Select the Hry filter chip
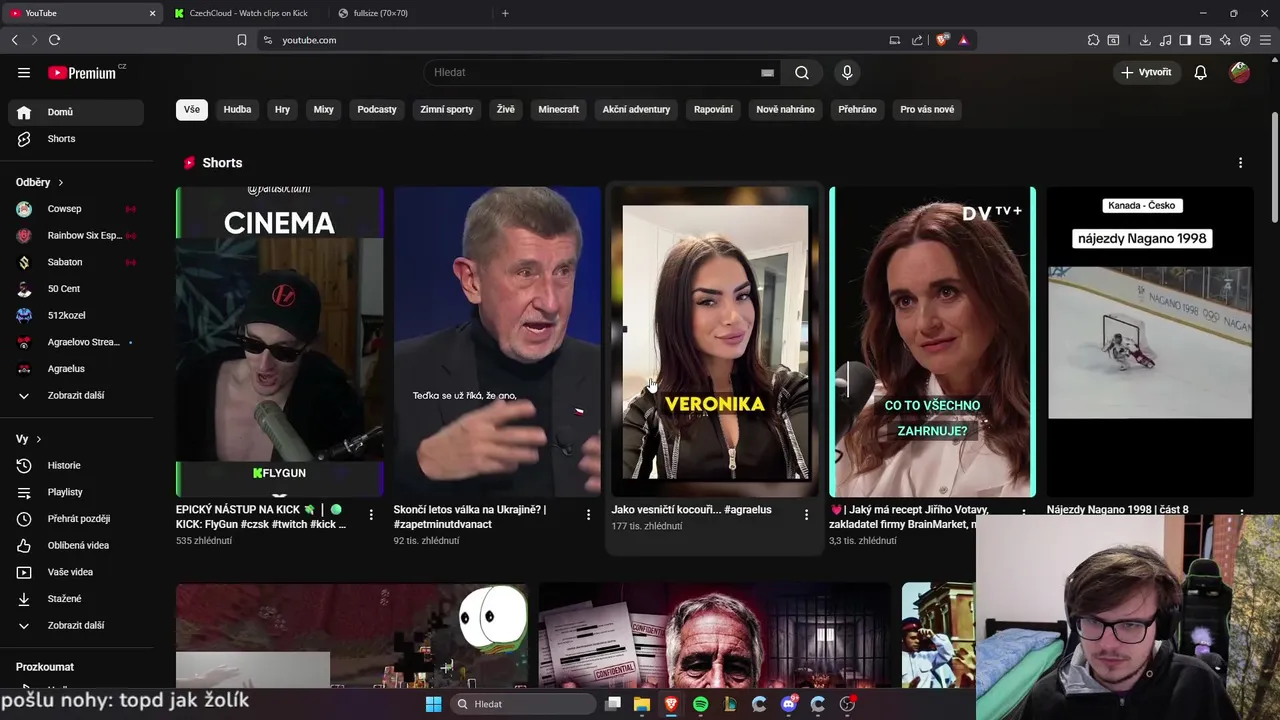 click(283, 109)
